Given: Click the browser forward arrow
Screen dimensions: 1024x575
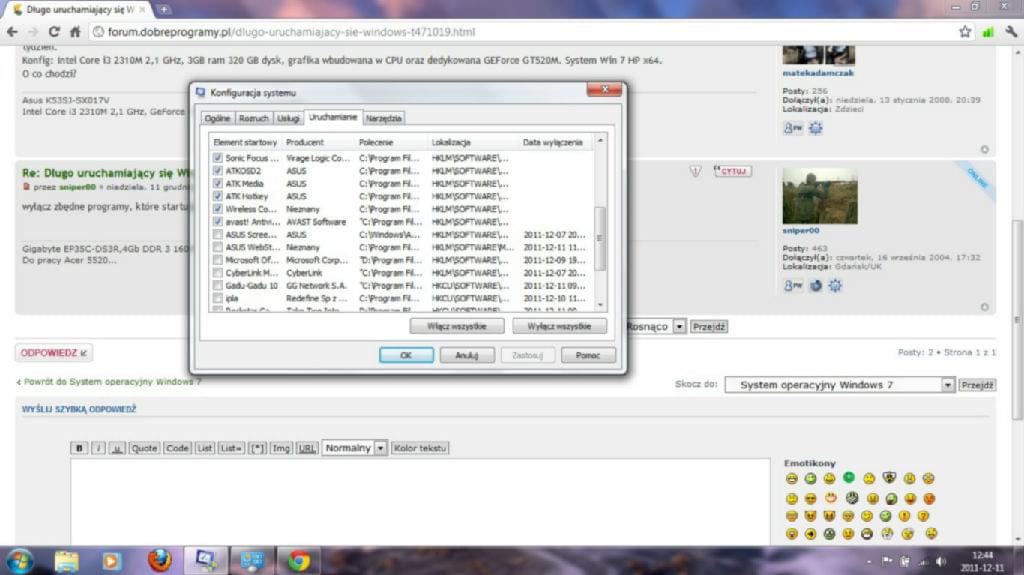Looking at the screenshot, I should point(33,31).
